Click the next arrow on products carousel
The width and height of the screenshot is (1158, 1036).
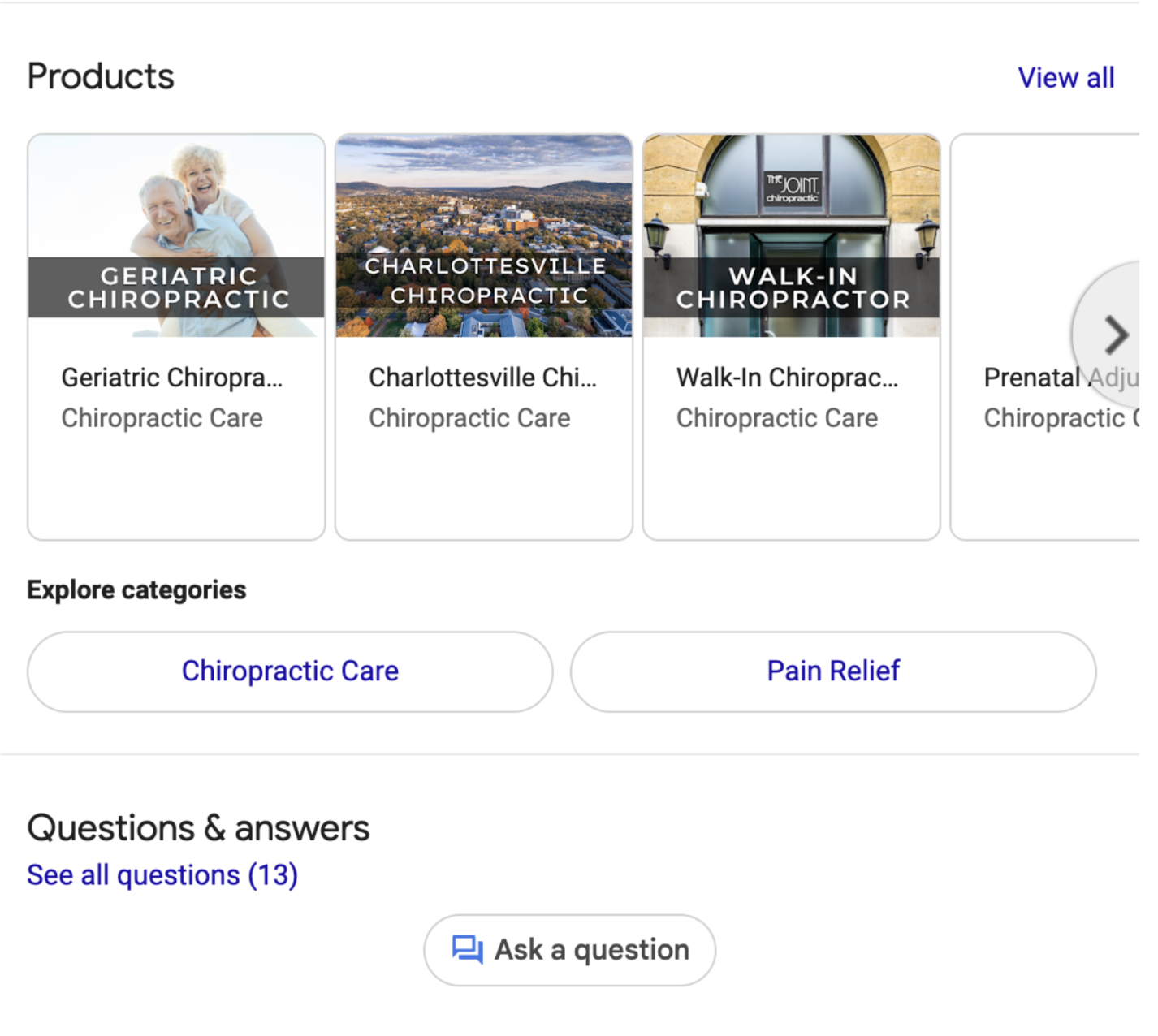click(1116, 335)
